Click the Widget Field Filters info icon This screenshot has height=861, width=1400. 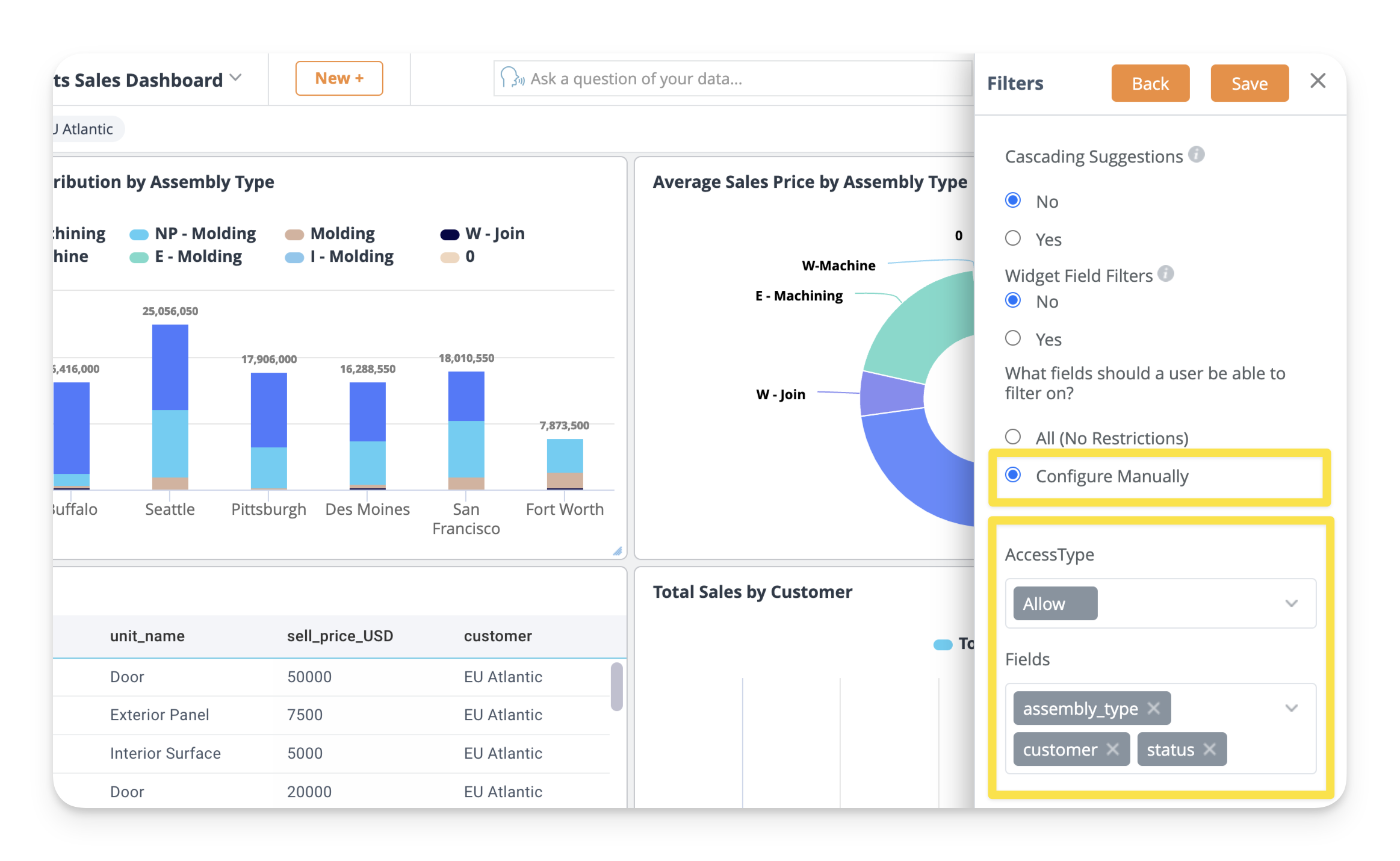1166,274
